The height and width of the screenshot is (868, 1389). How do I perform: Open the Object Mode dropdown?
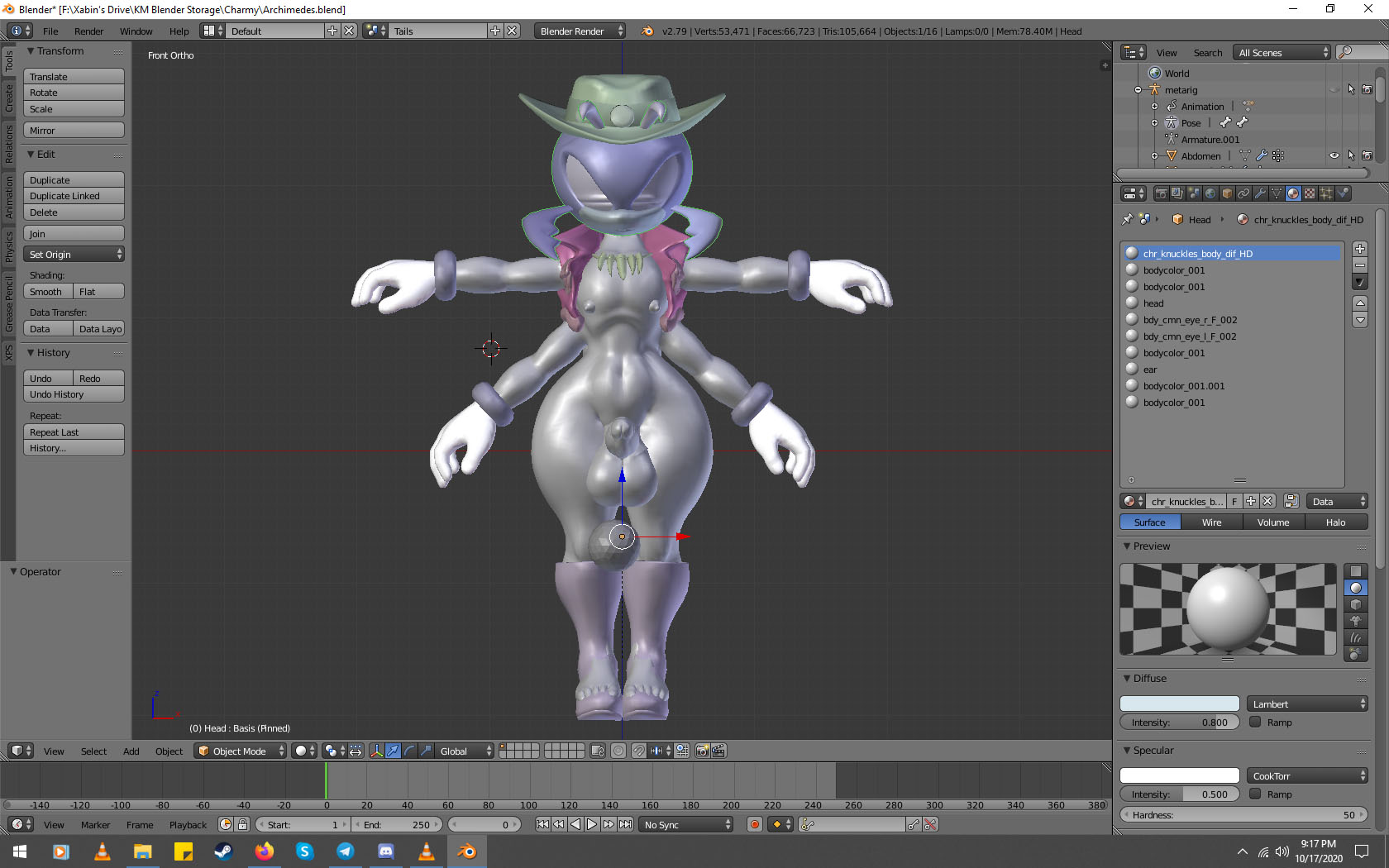[241, 751]
